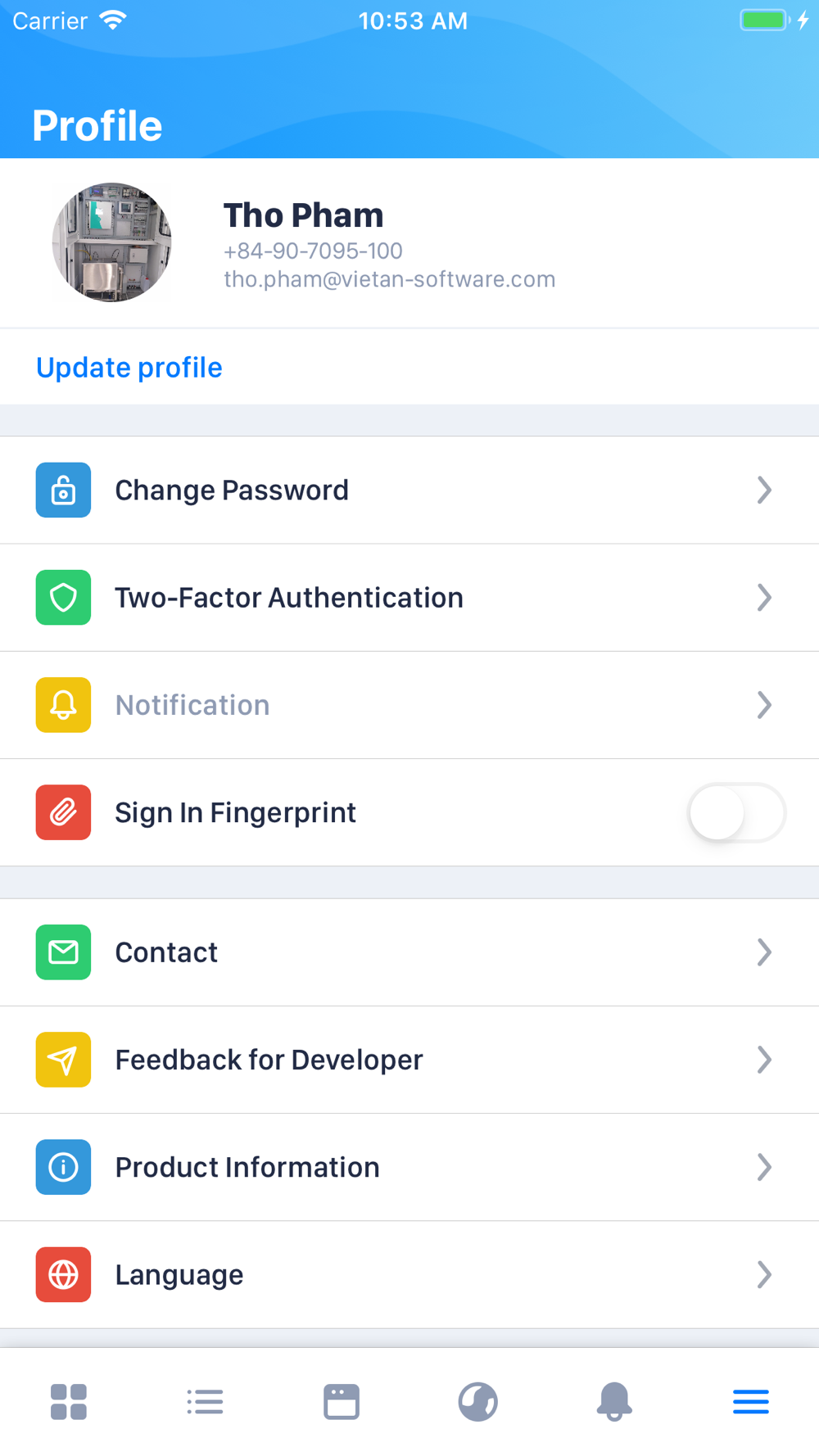
Task: Open Language settings via its chevron
Action: click(764, 1274)
